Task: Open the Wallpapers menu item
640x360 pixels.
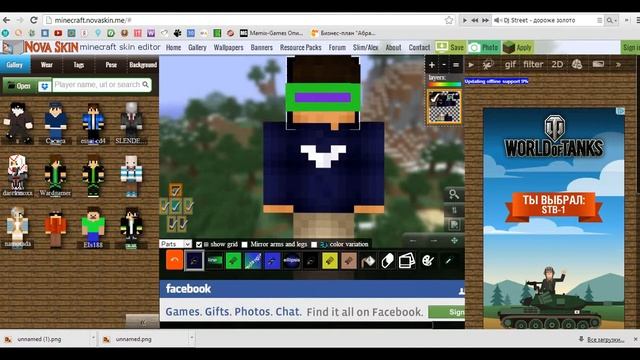Action: click(x=229, y=48)
